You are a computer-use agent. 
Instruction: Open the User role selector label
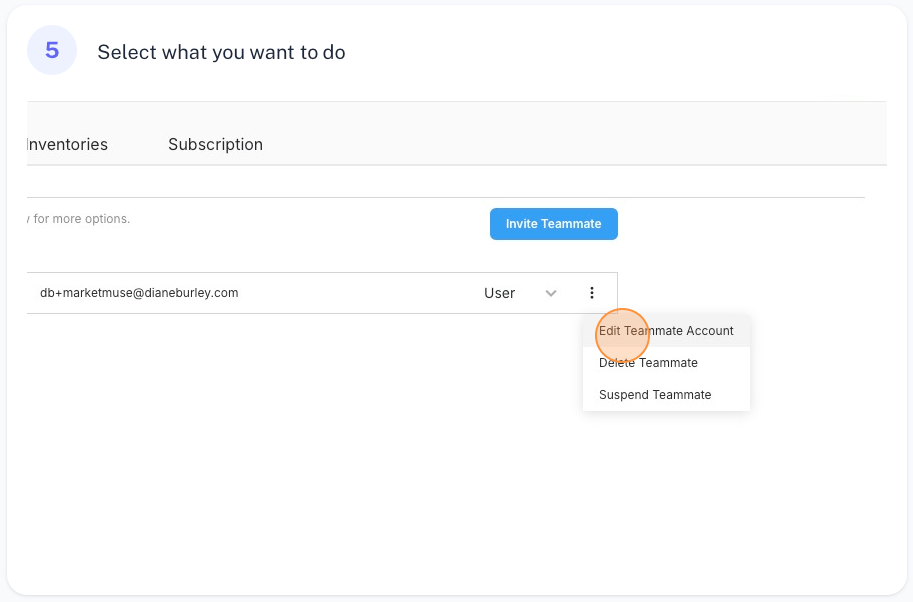click(500, 293)
